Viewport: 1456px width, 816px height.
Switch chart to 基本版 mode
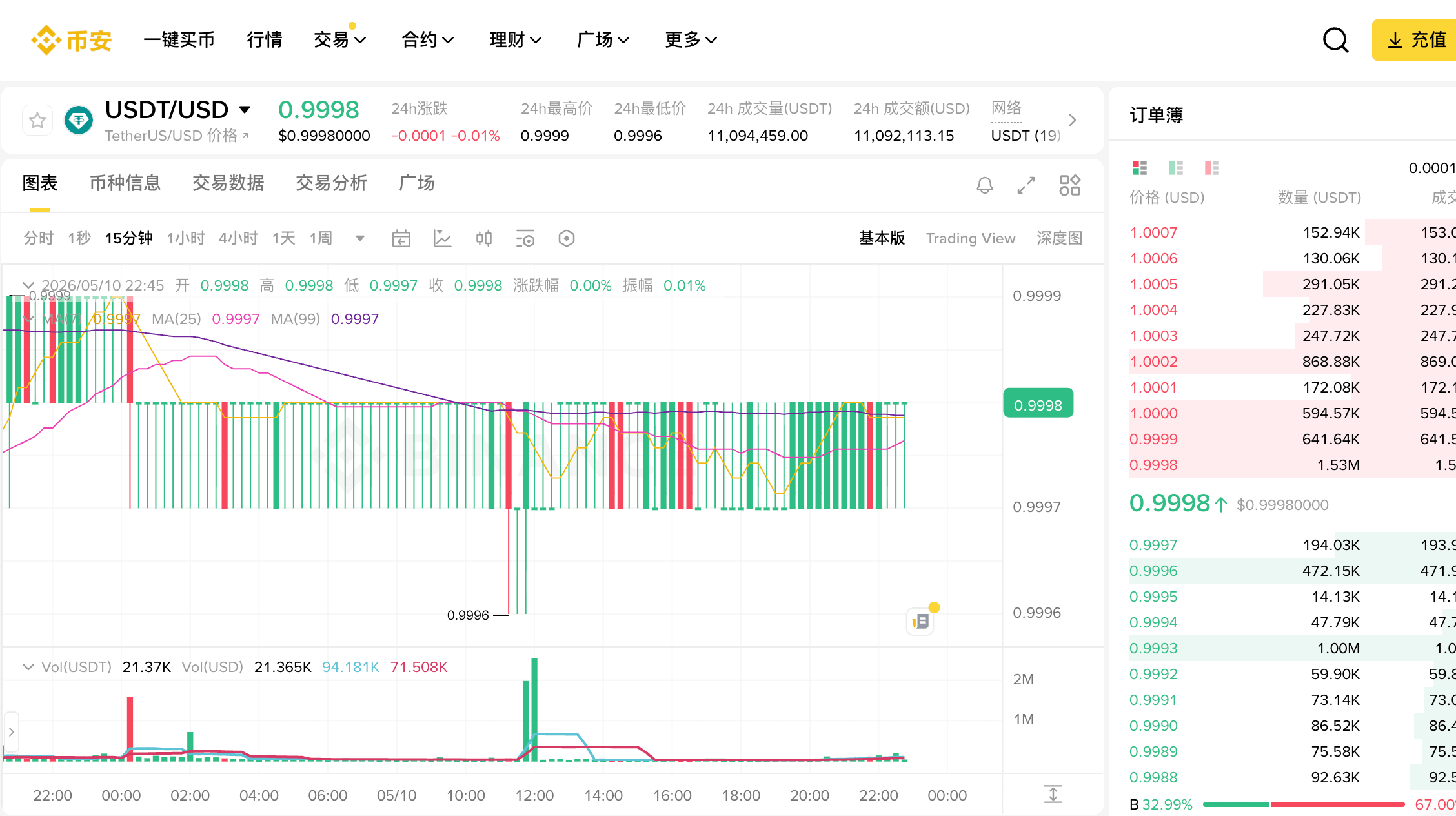(882, 238)
